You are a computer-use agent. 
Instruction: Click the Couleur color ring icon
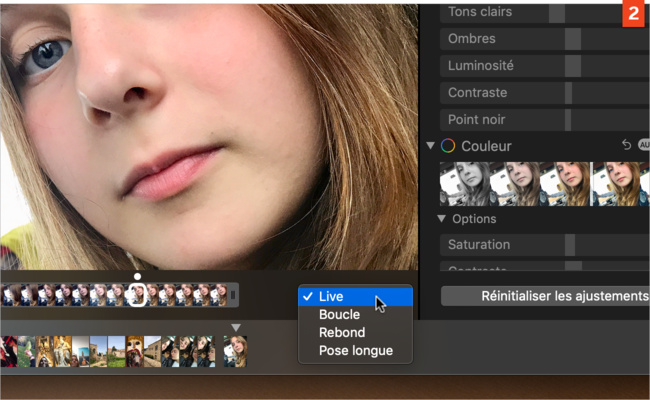tap(448, 146)
